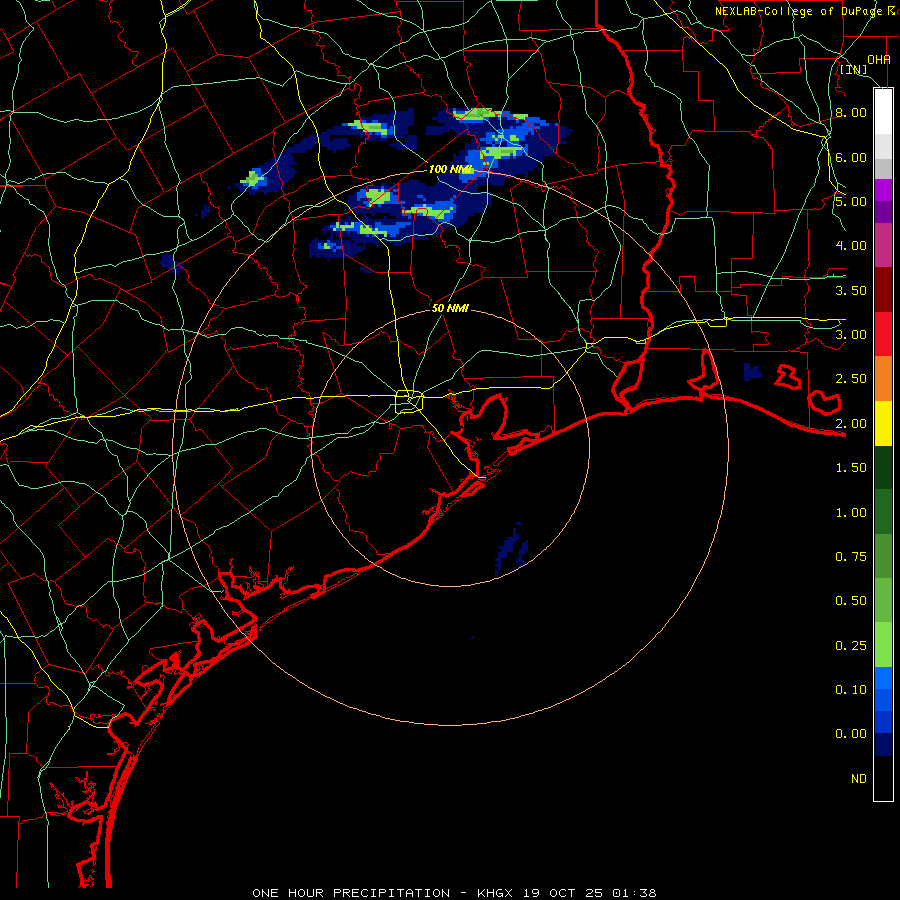
Task: Click the 100 NMI range ring label
Action: (451, 169)
